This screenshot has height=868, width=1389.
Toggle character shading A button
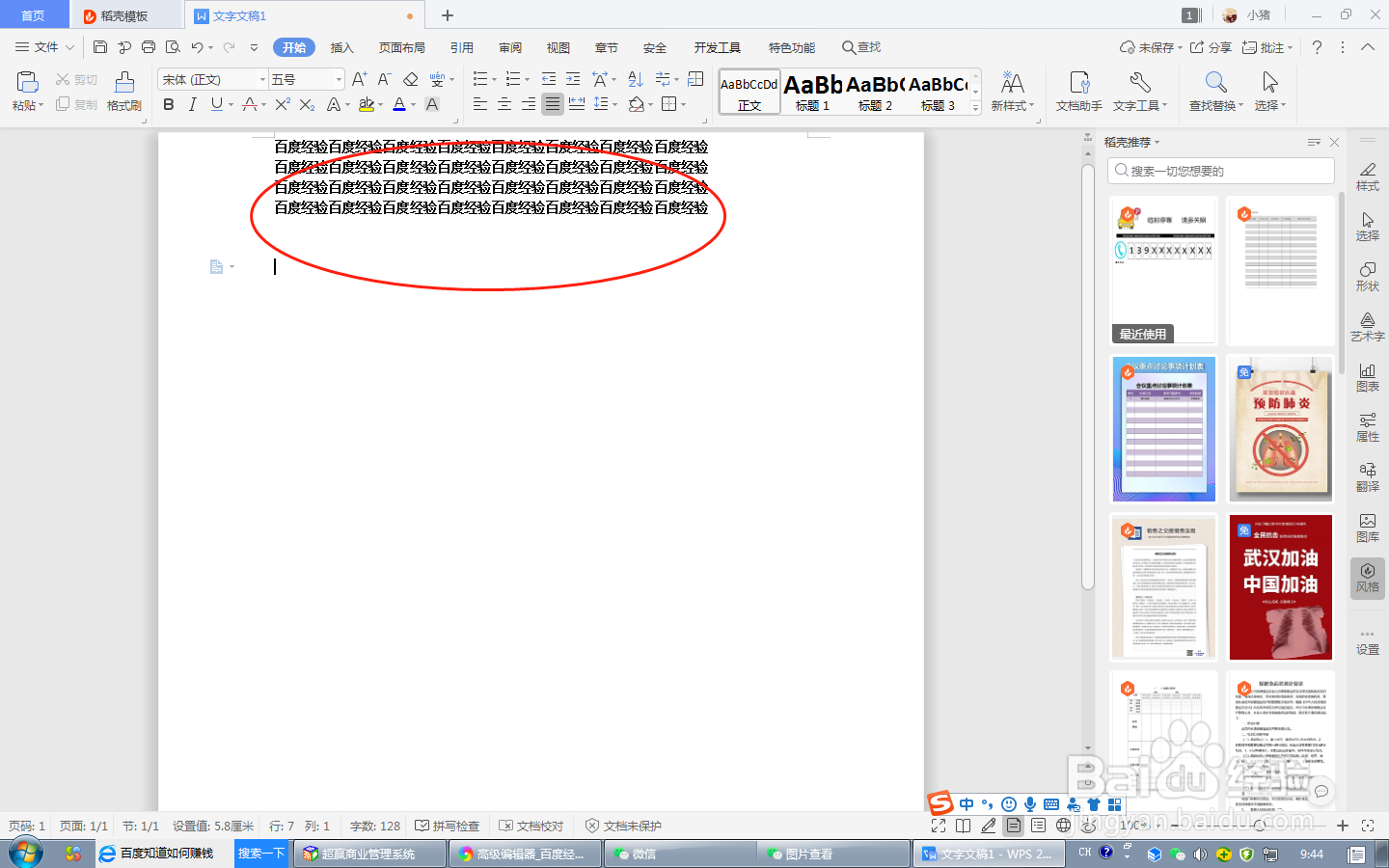432,104
